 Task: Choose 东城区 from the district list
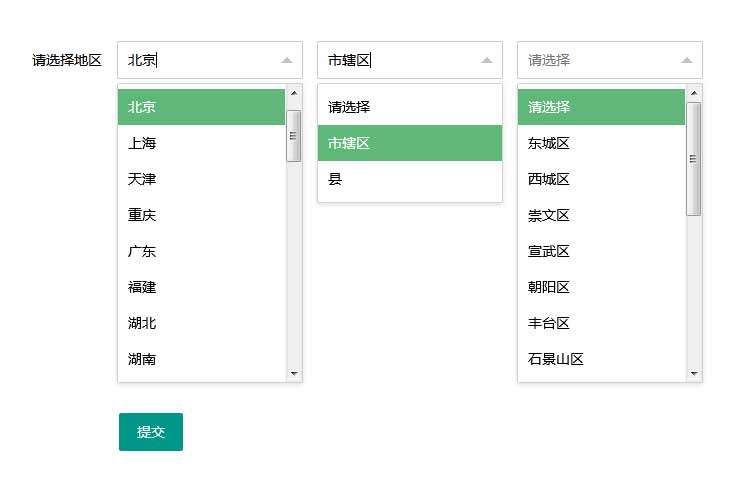(601, 143)
